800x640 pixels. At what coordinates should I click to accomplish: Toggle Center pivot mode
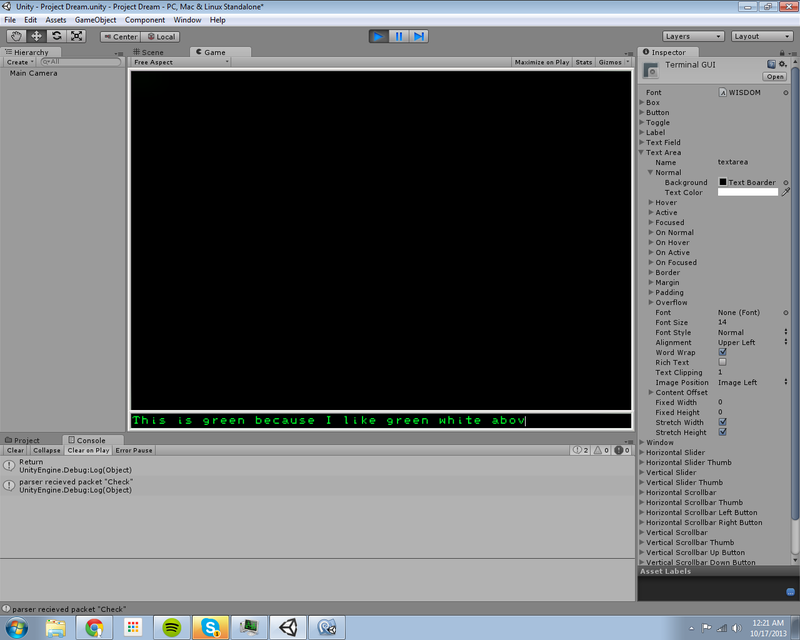click(x=120, y=37)
